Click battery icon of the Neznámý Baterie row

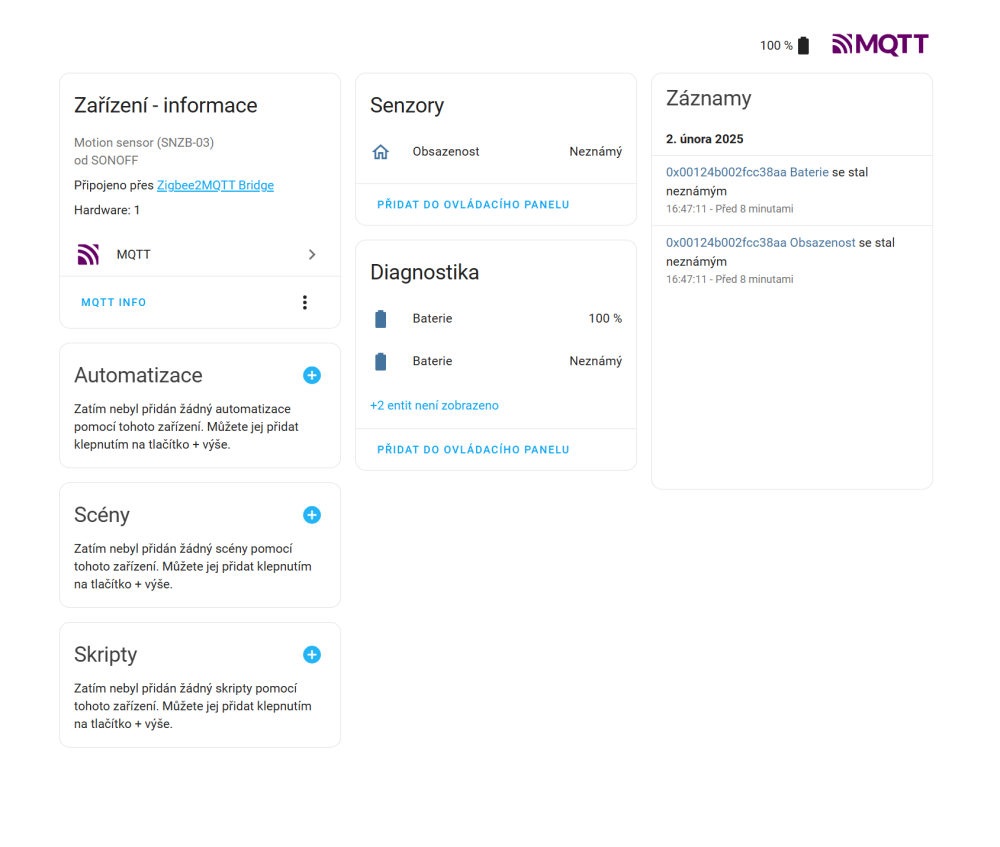point(380,361)
